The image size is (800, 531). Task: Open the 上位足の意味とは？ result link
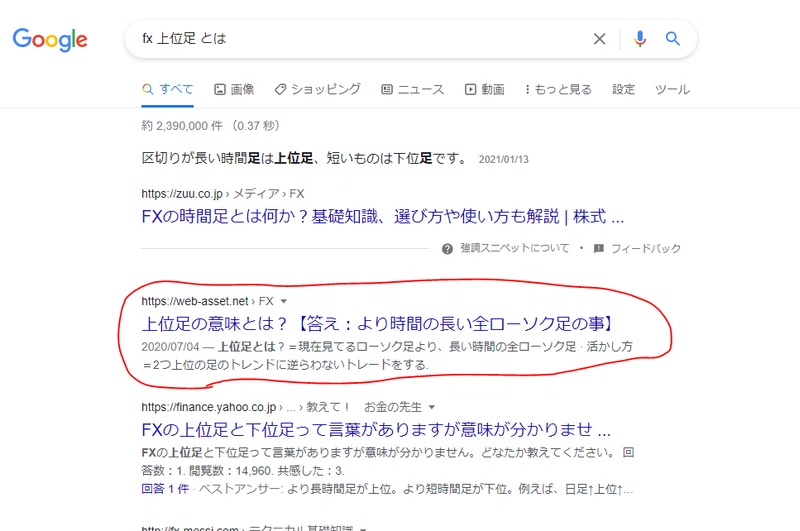[379, 324]
